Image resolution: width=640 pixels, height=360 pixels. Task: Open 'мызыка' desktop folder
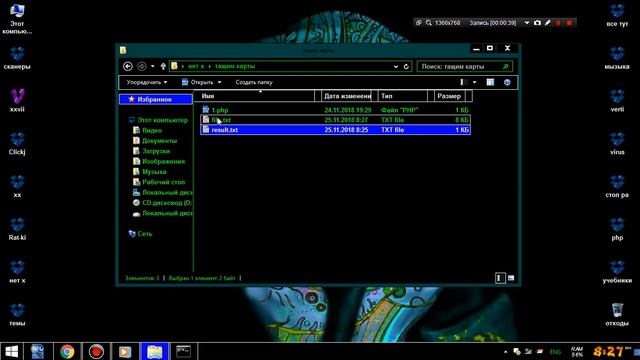click(617, 58)
